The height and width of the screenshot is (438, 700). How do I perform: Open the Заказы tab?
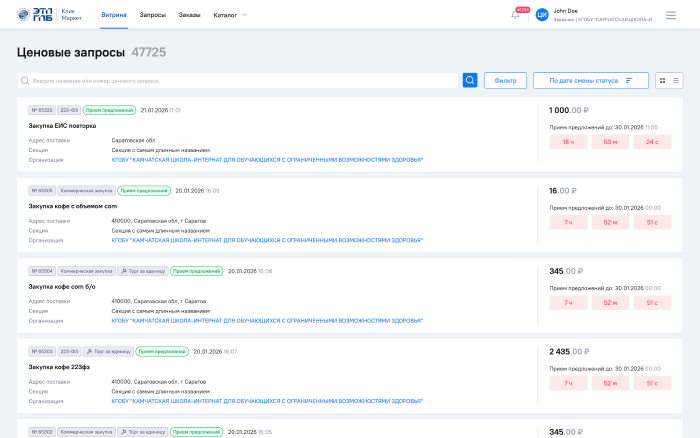pyautogui.click(x=189, y=15)
